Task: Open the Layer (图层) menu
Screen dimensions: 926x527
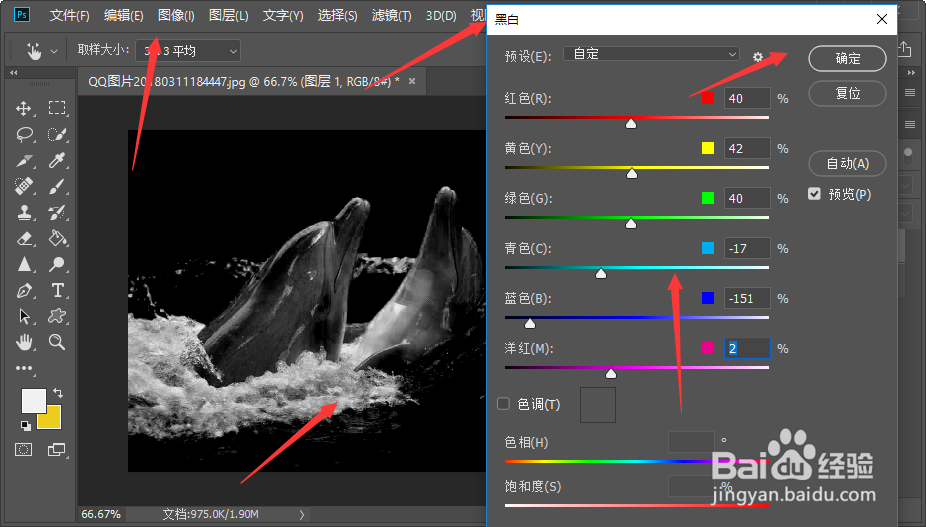Action: click(x=229, y=15)
